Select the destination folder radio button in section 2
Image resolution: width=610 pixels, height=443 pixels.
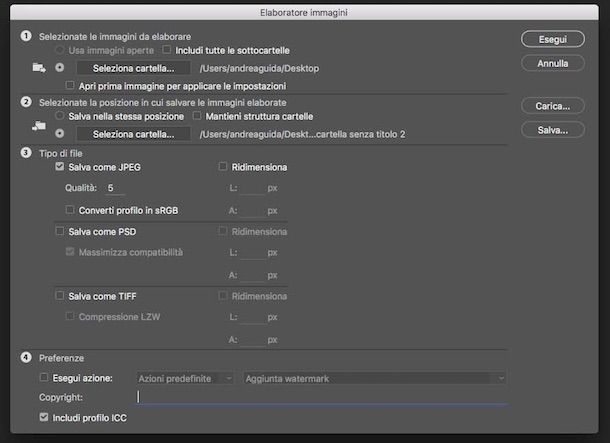tap(60, 133)
